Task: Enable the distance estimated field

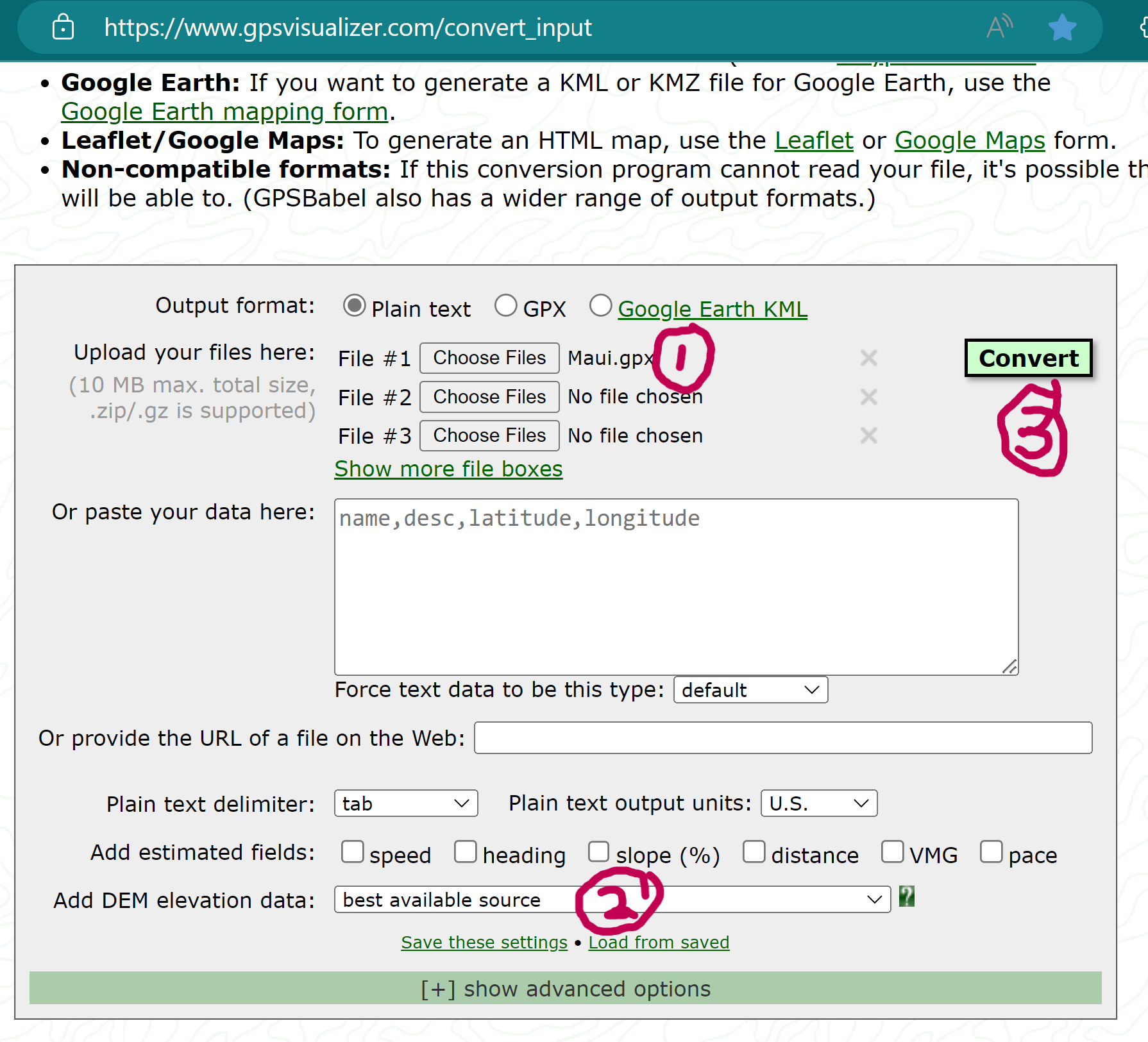Action: pyautogui.click(x=754, y=852)
